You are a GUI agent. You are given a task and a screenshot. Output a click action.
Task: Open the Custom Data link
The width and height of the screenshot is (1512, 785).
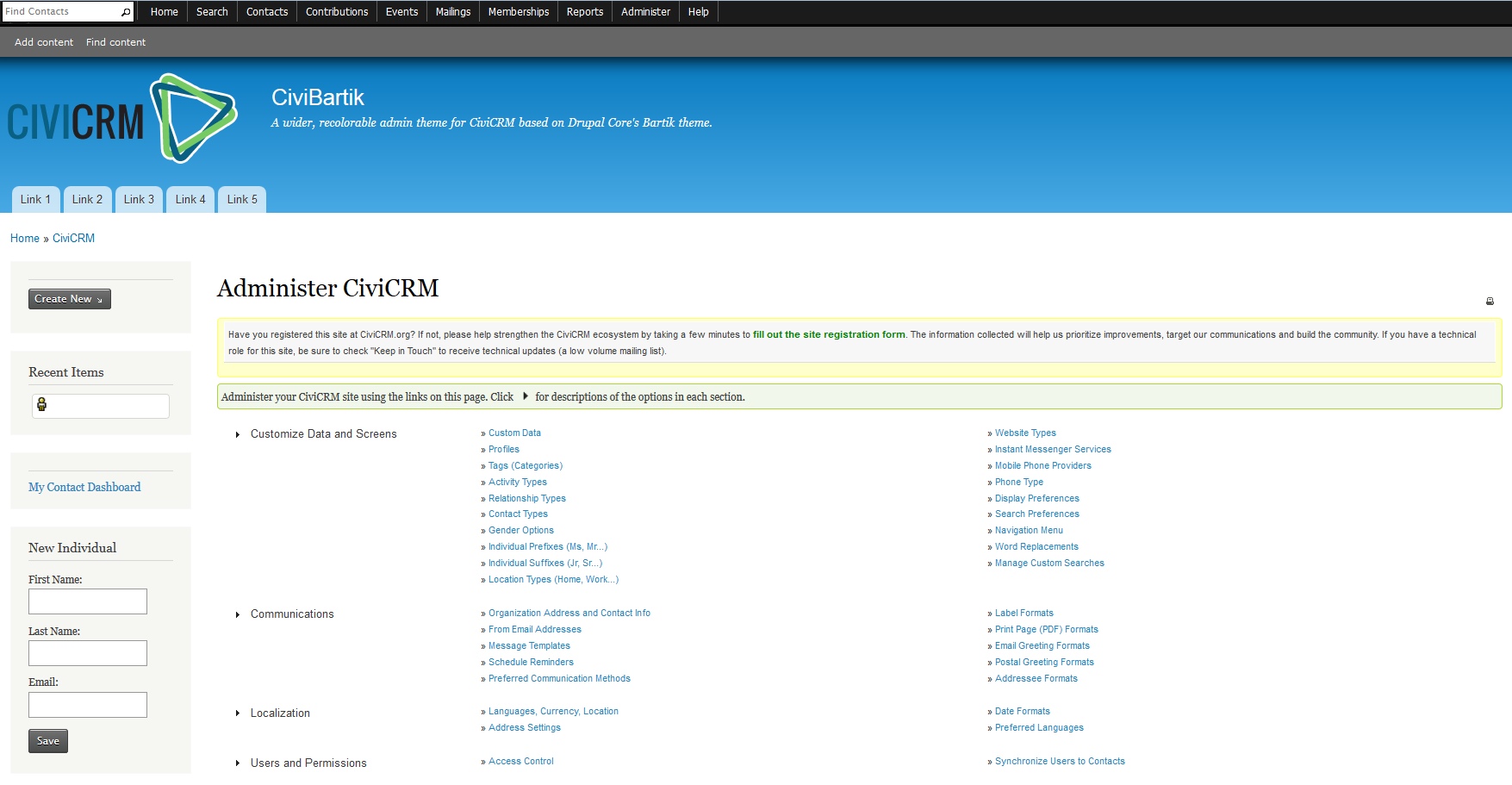(514, 433)
